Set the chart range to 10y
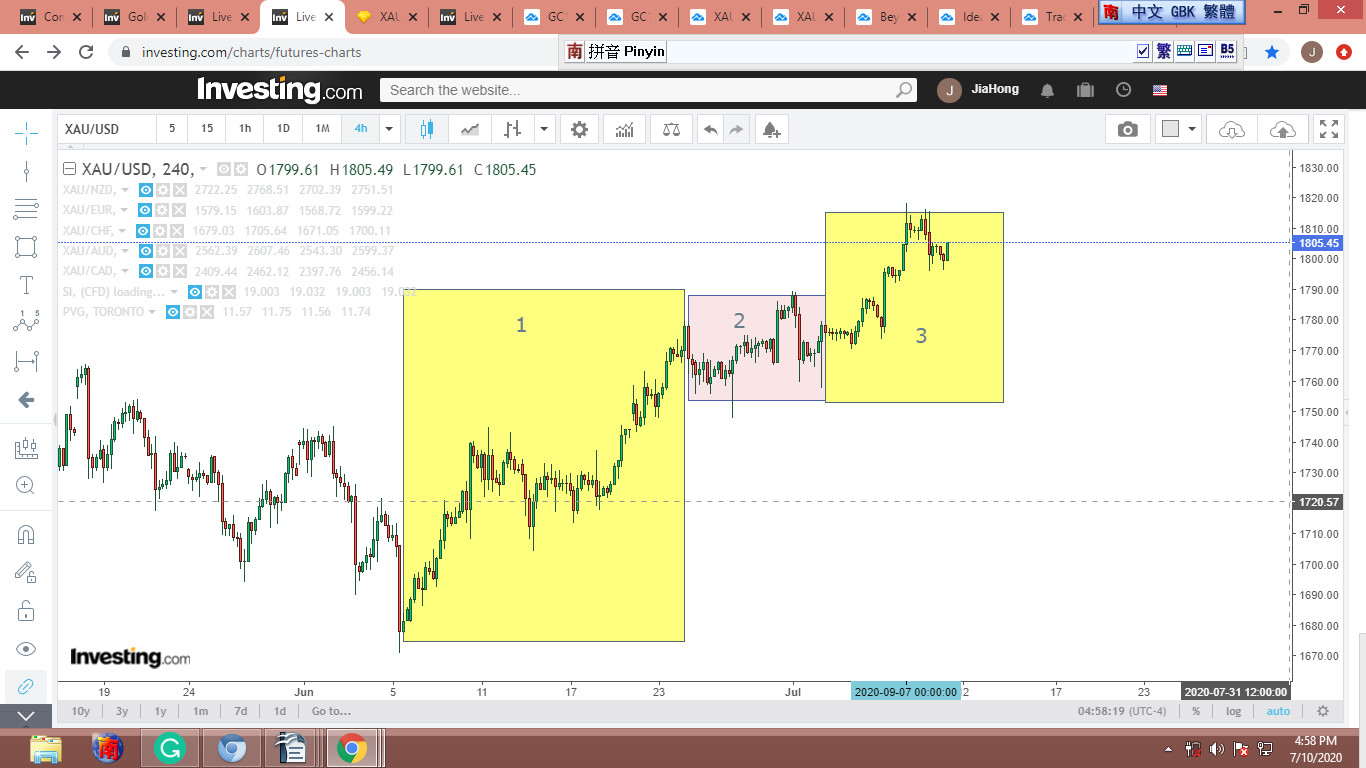 81,711
